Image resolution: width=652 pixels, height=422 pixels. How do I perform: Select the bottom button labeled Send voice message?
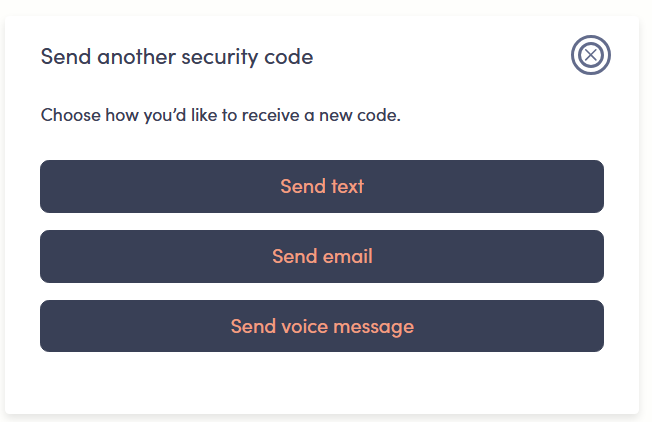tap(322, 326)
